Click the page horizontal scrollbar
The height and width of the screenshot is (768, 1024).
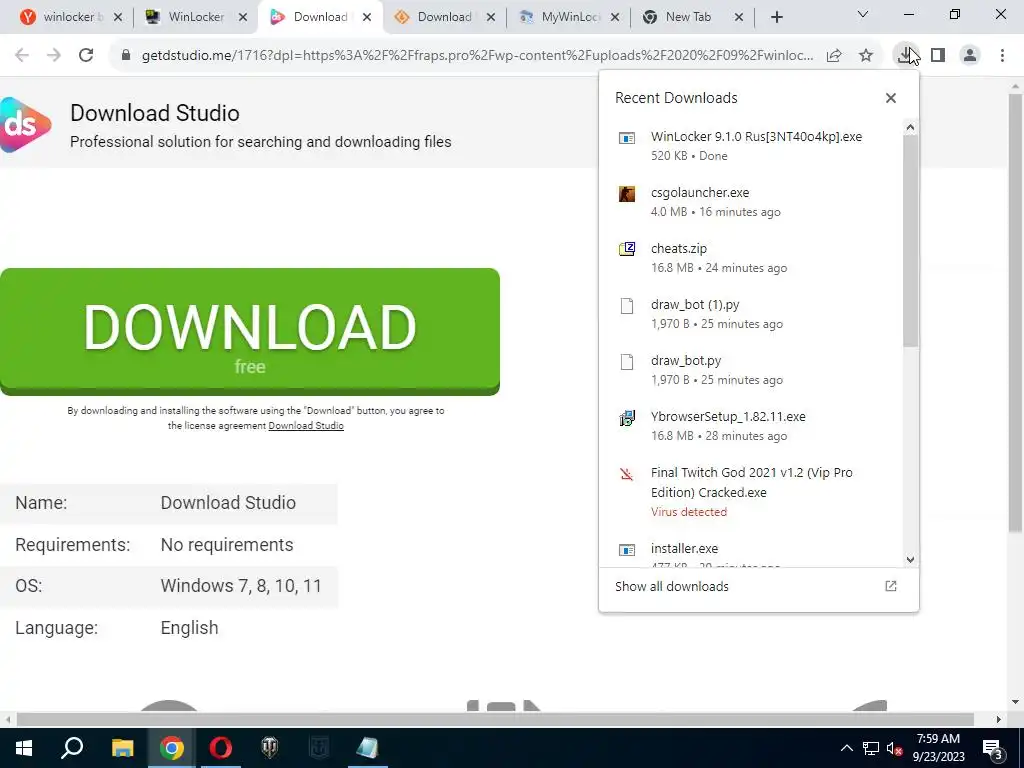pos(495,720)
